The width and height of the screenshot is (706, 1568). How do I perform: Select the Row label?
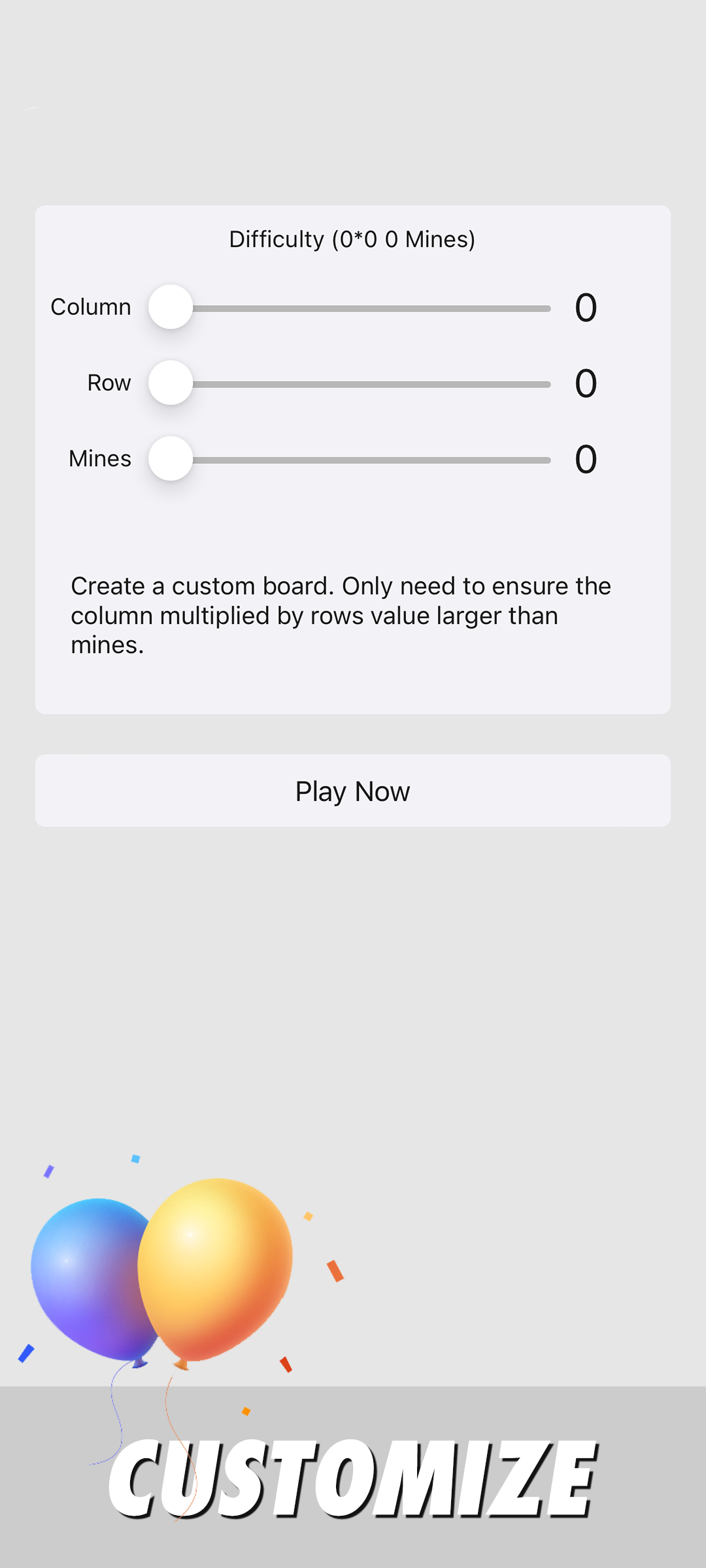click(x=109, y=383)
